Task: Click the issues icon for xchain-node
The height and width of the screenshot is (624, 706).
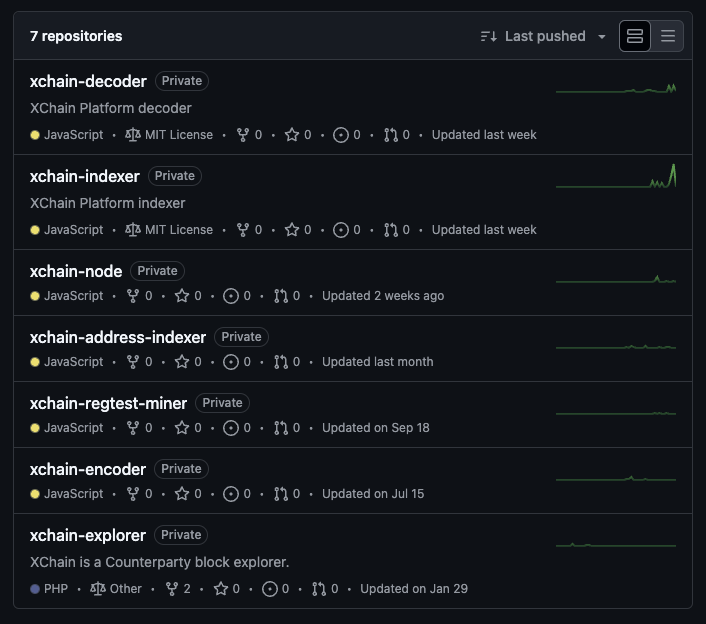Action: 231,296
